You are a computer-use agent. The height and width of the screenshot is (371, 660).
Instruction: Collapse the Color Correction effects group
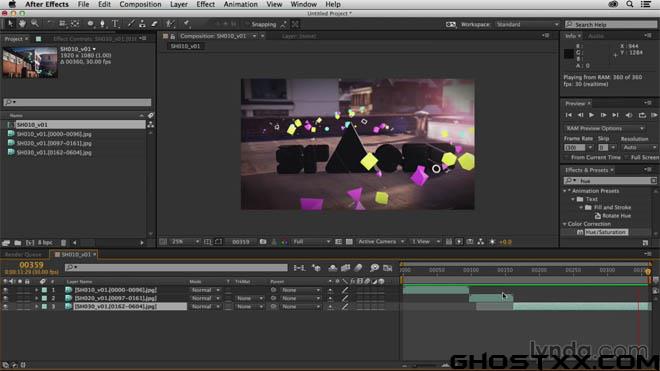pyautogui.click(x=565, y=224)
